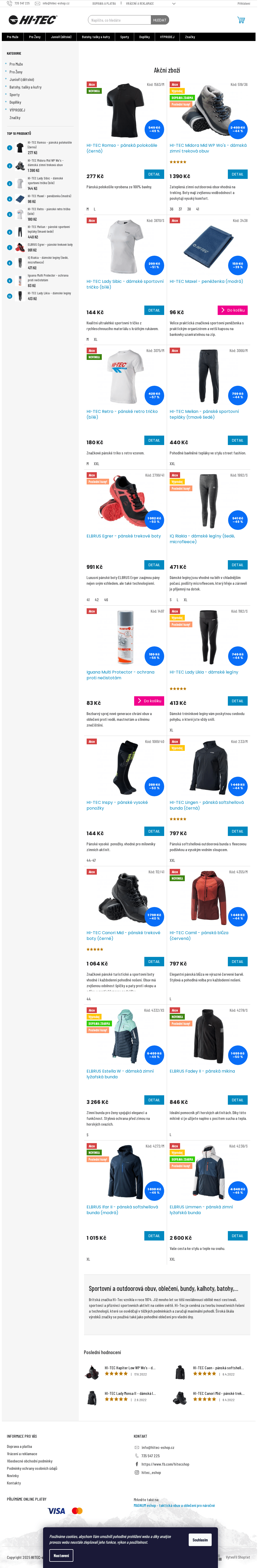261x1568 pixels.
Task: Open the Instagram icon in footer contact
Action: coord(136,1472)
